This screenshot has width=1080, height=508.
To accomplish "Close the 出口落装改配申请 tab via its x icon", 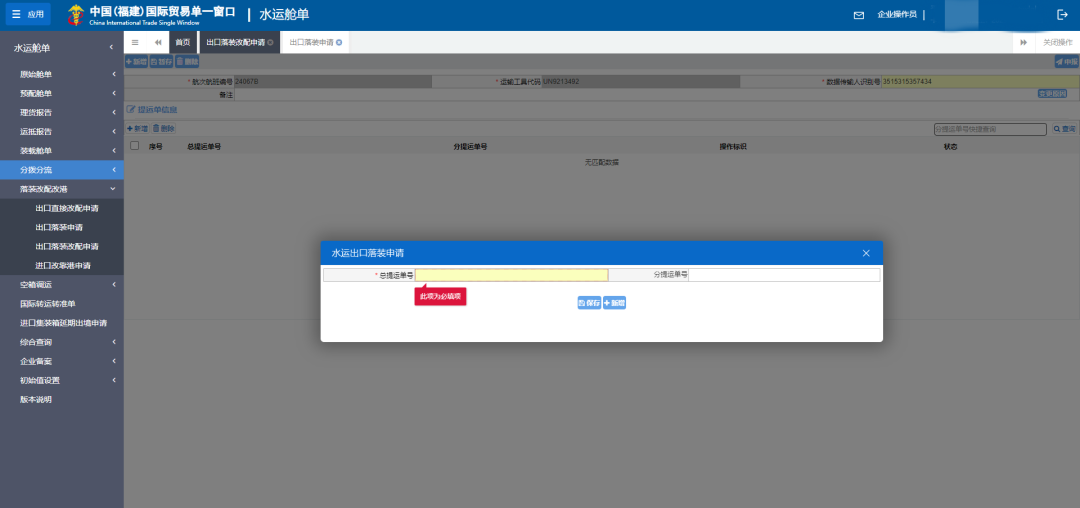I will 271,43.
